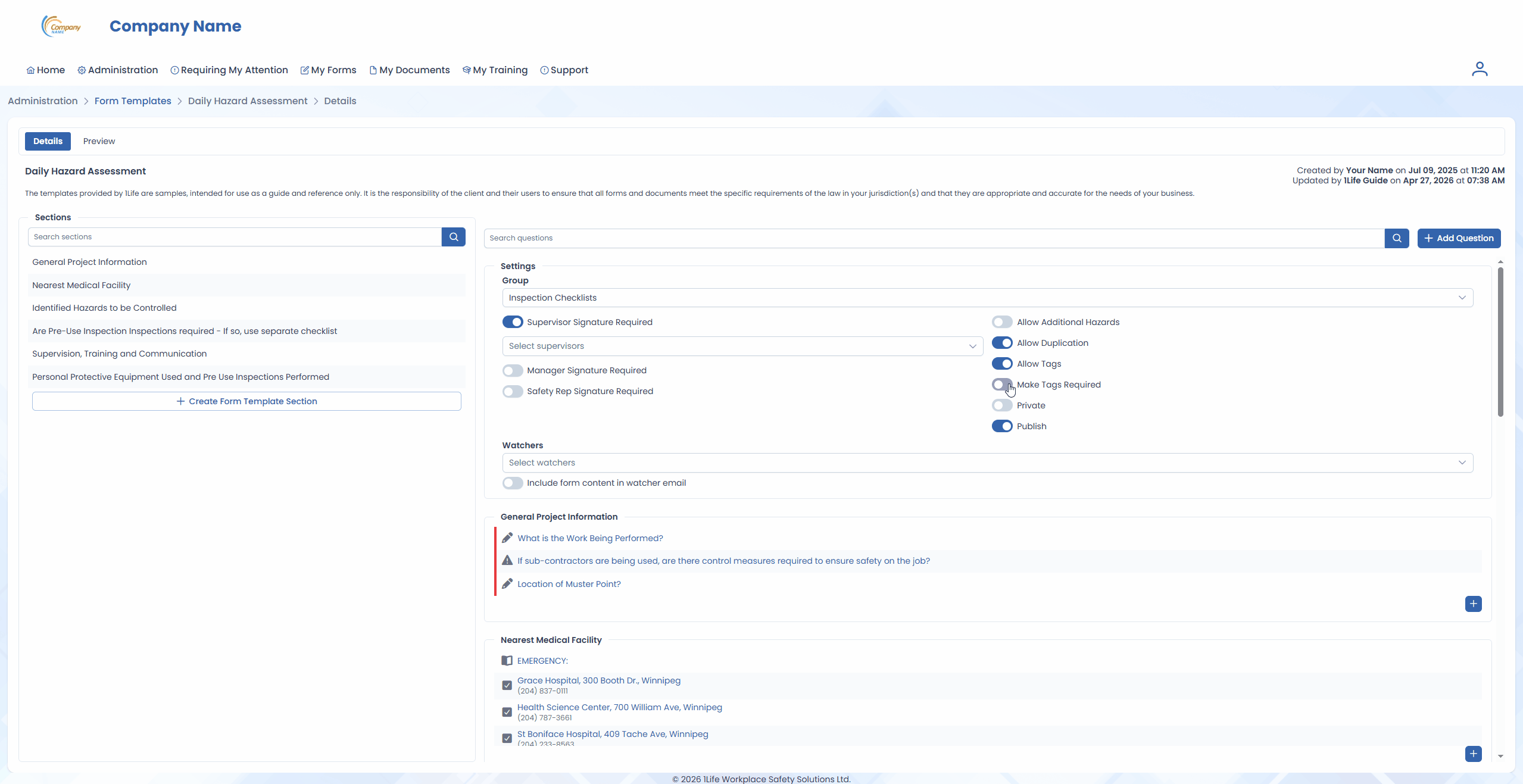Open Health Science Center, 700 William Ave link
The image size is (1523, 784).
pyautogui.click(x=619, y=707)
